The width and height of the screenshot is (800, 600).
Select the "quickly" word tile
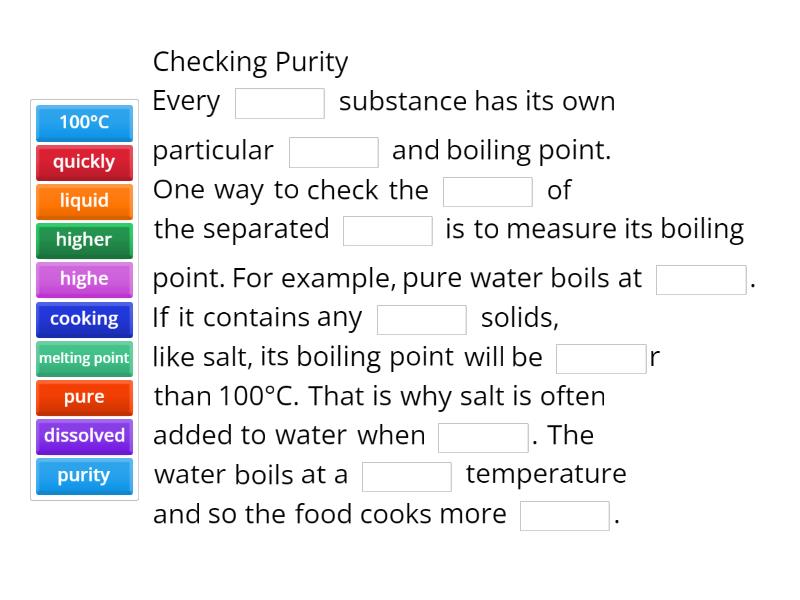[x=83, y=162]
